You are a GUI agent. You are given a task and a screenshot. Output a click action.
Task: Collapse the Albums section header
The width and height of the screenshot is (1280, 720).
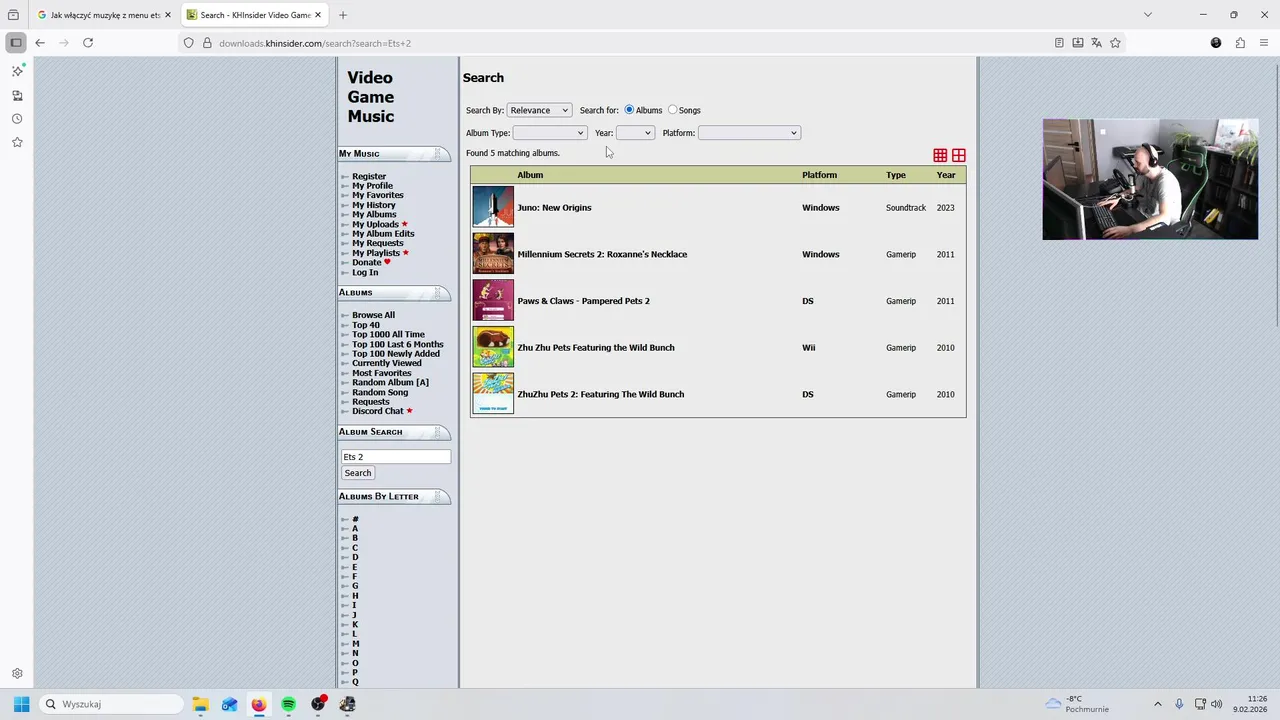394,293
